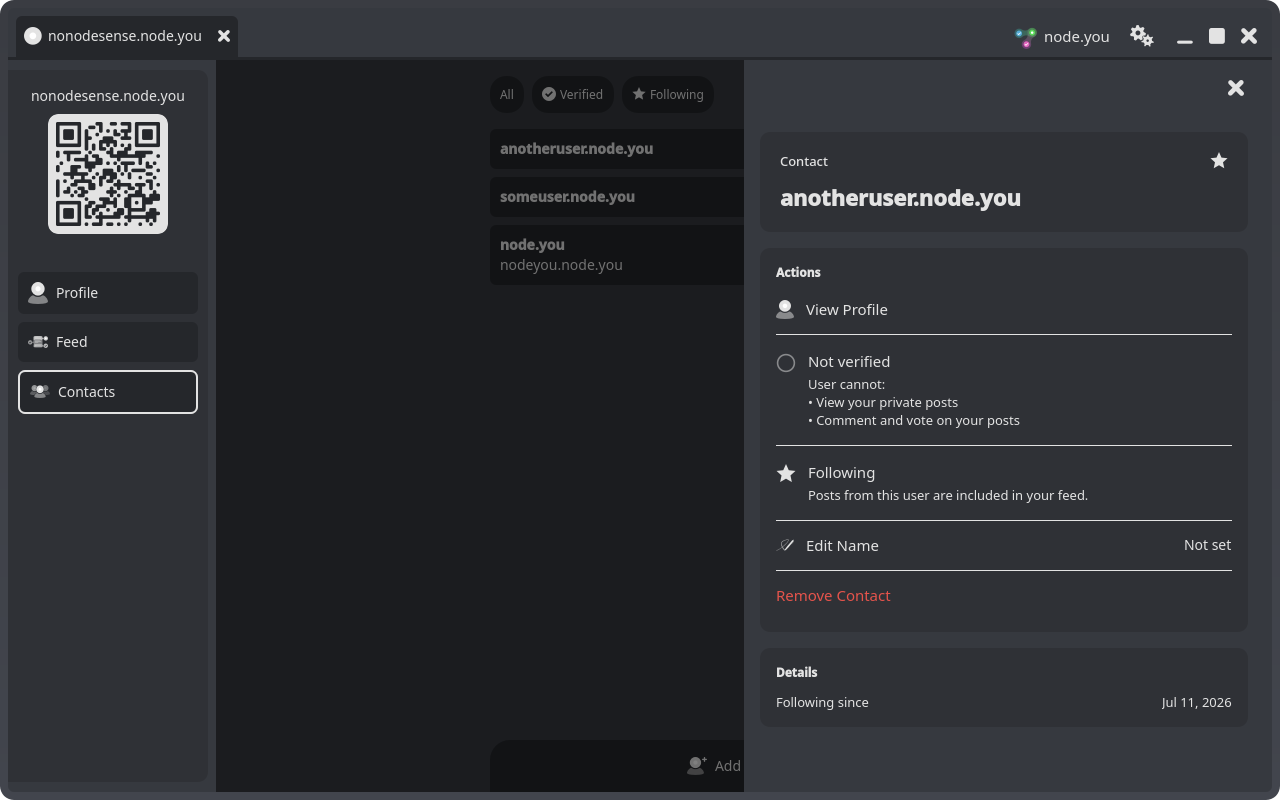
Task: Click the Edit Name pen icon
Action: tap(786, 546)
